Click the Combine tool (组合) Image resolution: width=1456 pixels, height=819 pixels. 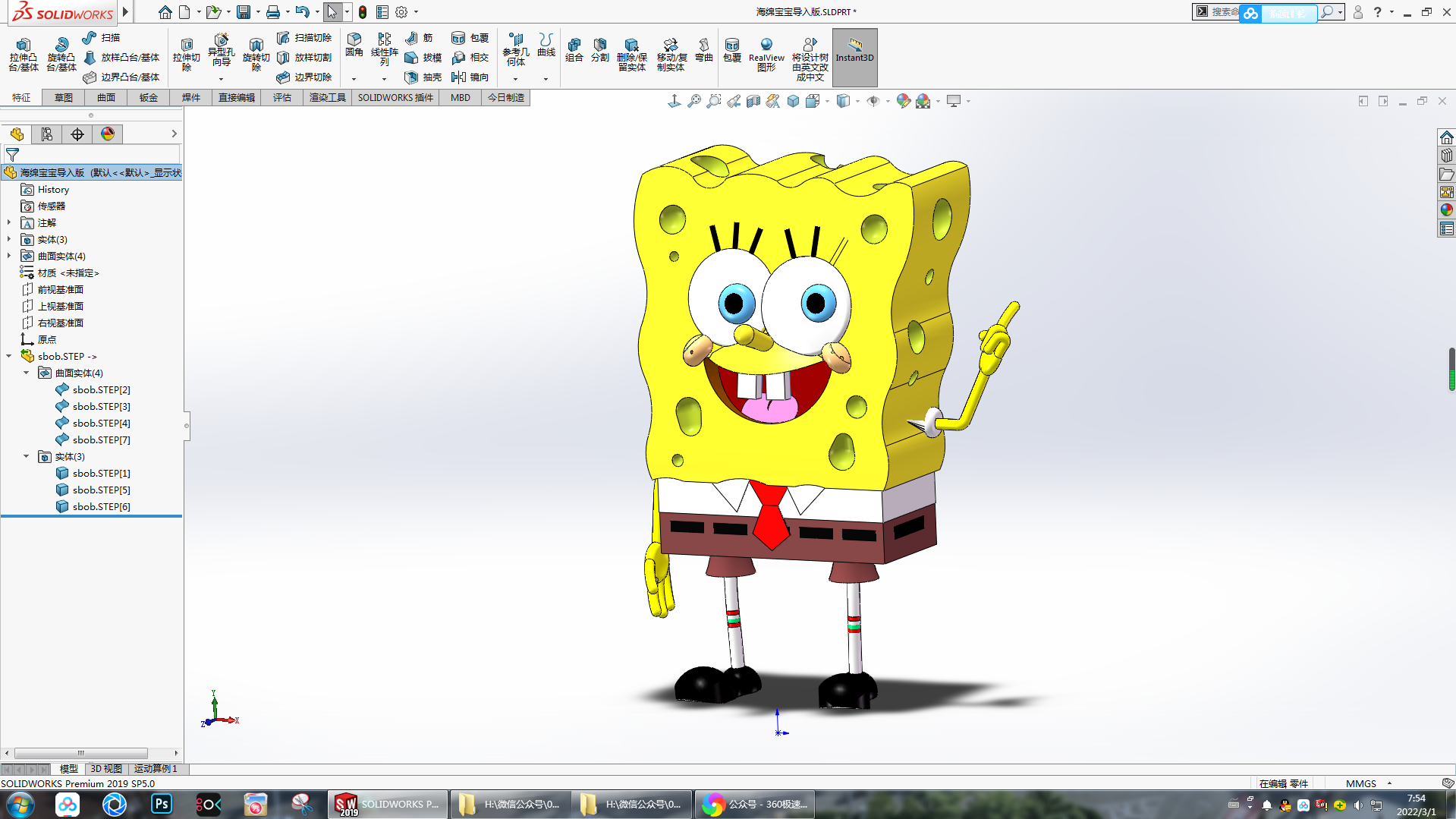pos(574,50)
